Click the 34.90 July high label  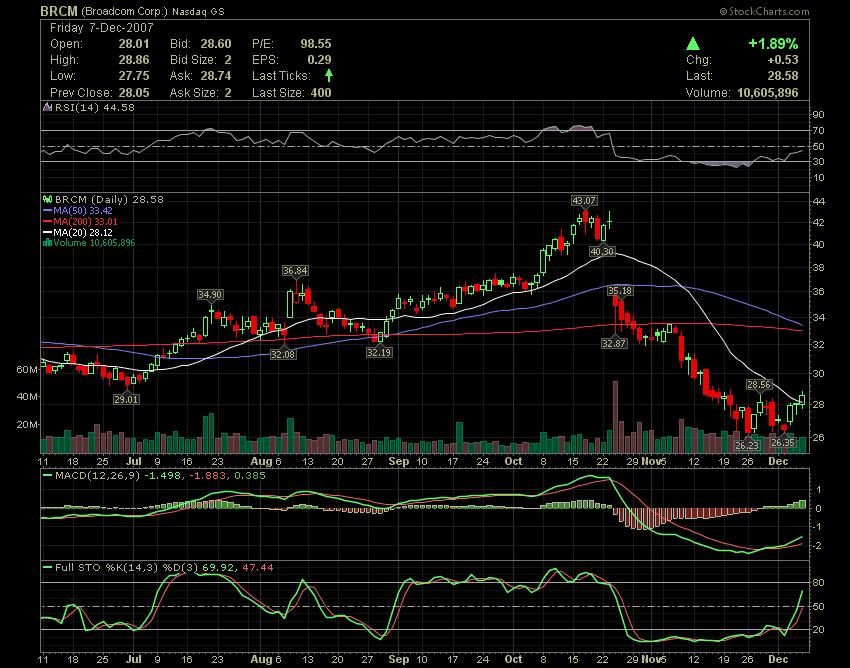(x=210, y=295)
